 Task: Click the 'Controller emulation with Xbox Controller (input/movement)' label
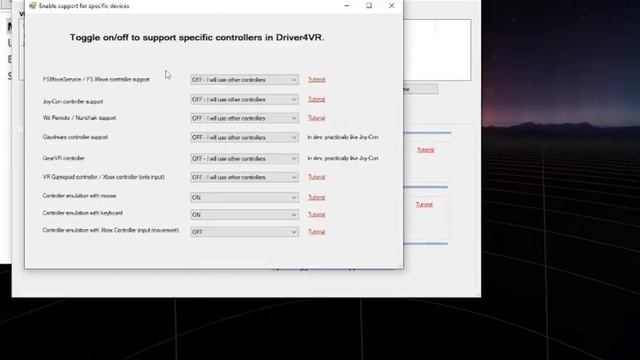(x=111, y=230)
